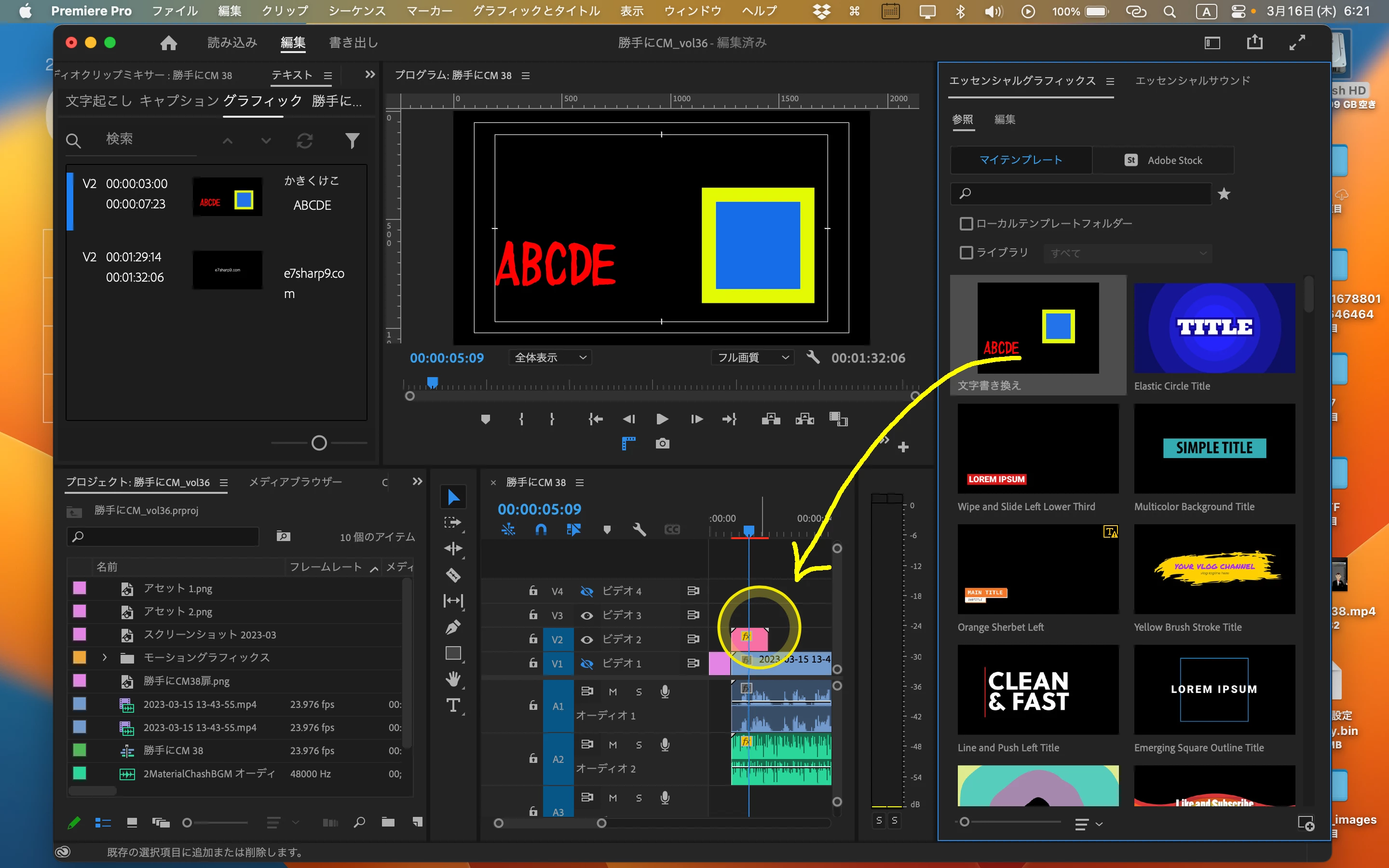The width and height of the screenshot is (1389, 868).
Task: Enable ローカルテンプレートフォルダー checkbox
Action: click(x=967, y=223)
